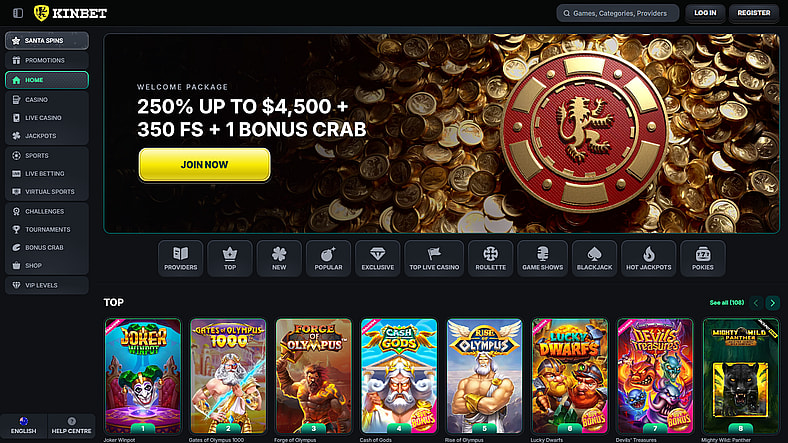This screenshot has width=788, height=443.
Task: Open the Gates of Olympus 1000 thumbnail
Action: point(228,376)
